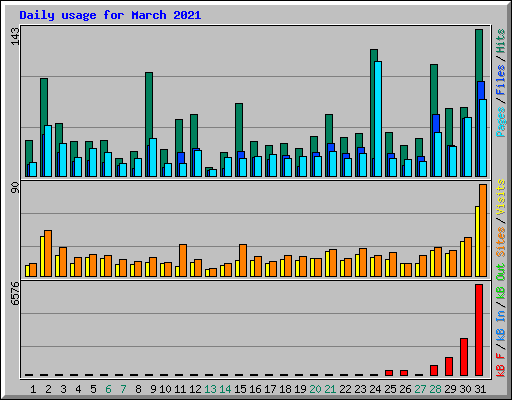512x400 pixels.
Task: Click the Pages legend label
Action: pos(501,122)
